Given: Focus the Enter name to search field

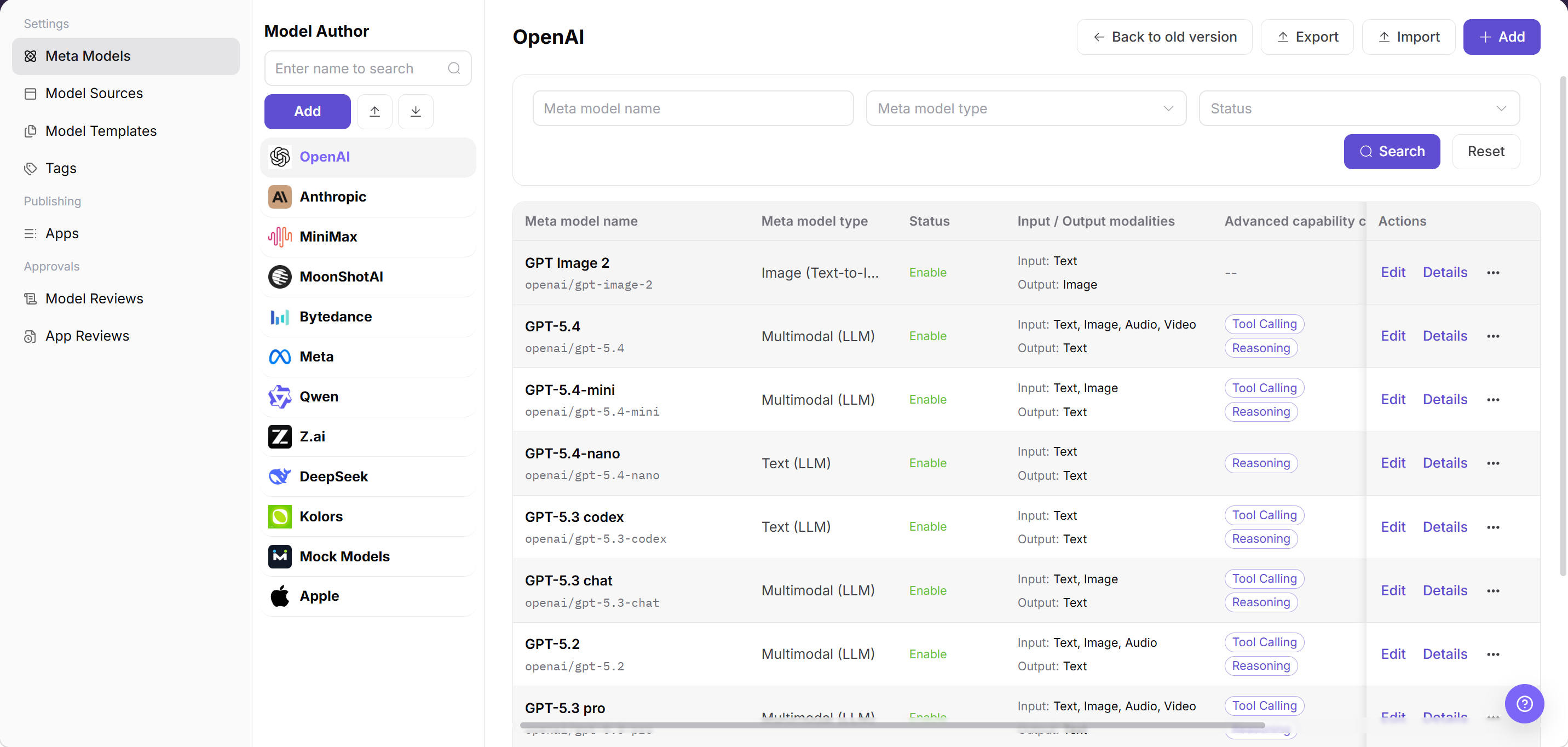Looking at the screenshot, I should 368,68.
